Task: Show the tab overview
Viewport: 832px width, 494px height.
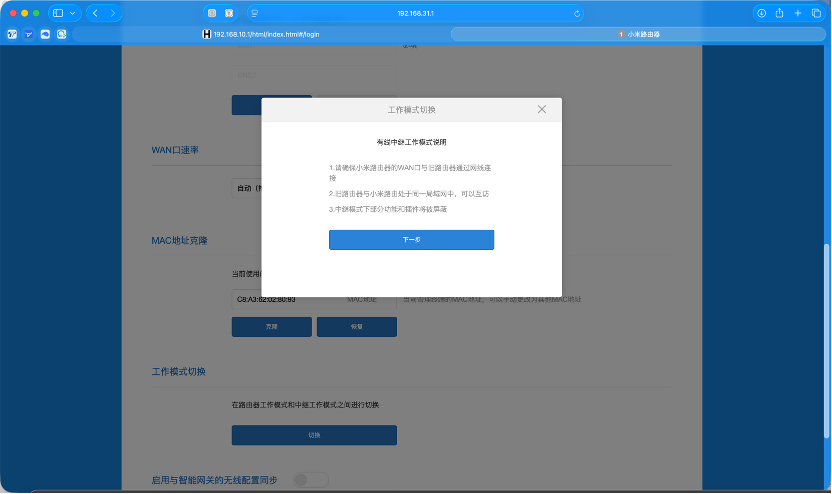Action: point(816,13)
